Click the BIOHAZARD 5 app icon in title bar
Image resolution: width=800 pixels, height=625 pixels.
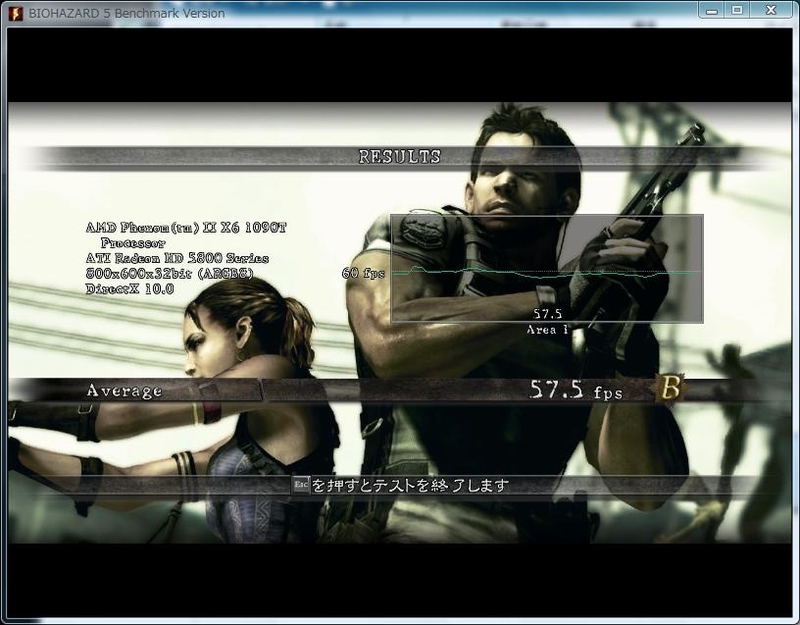[x=16, y=13]
